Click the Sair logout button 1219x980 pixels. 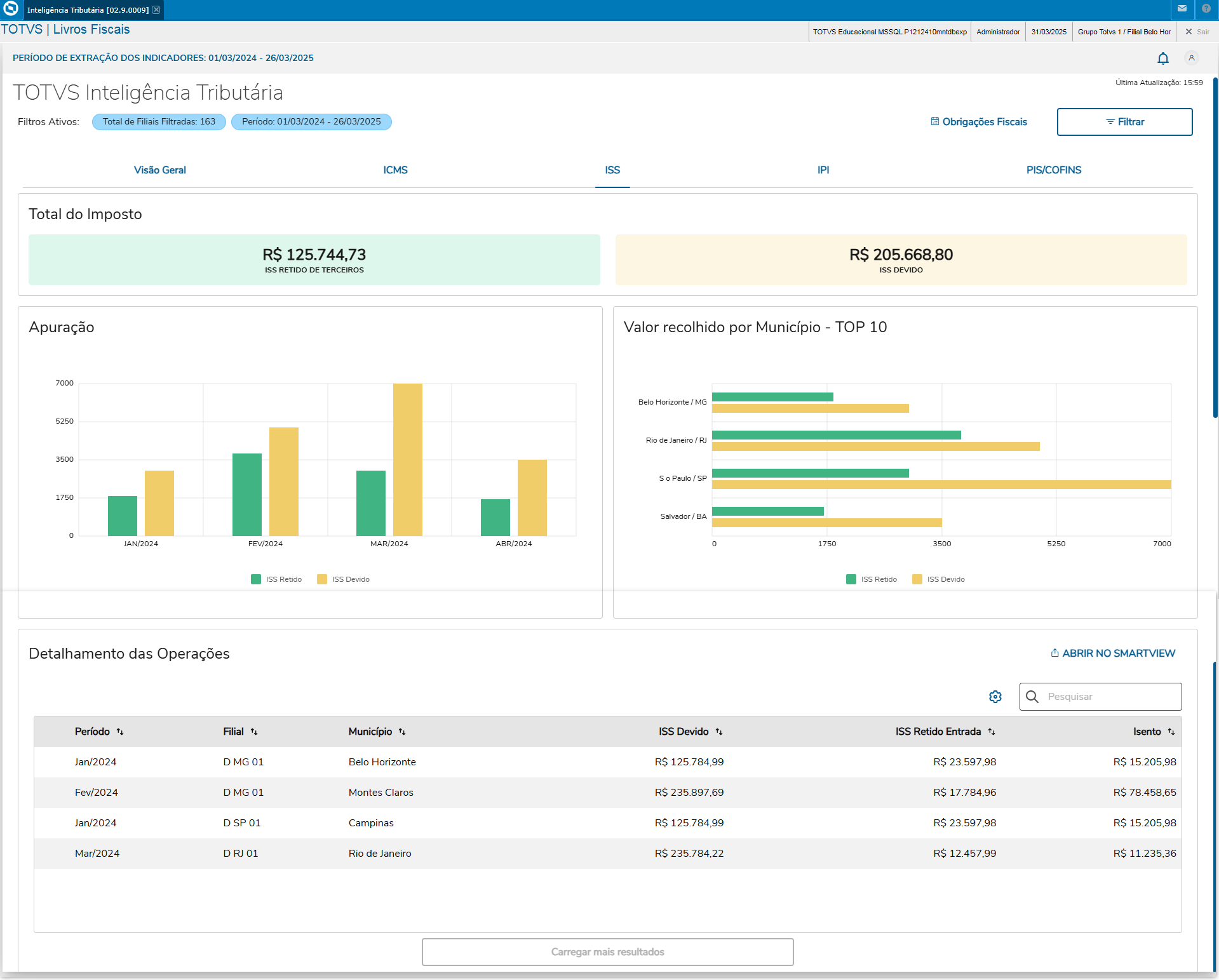1197,32
